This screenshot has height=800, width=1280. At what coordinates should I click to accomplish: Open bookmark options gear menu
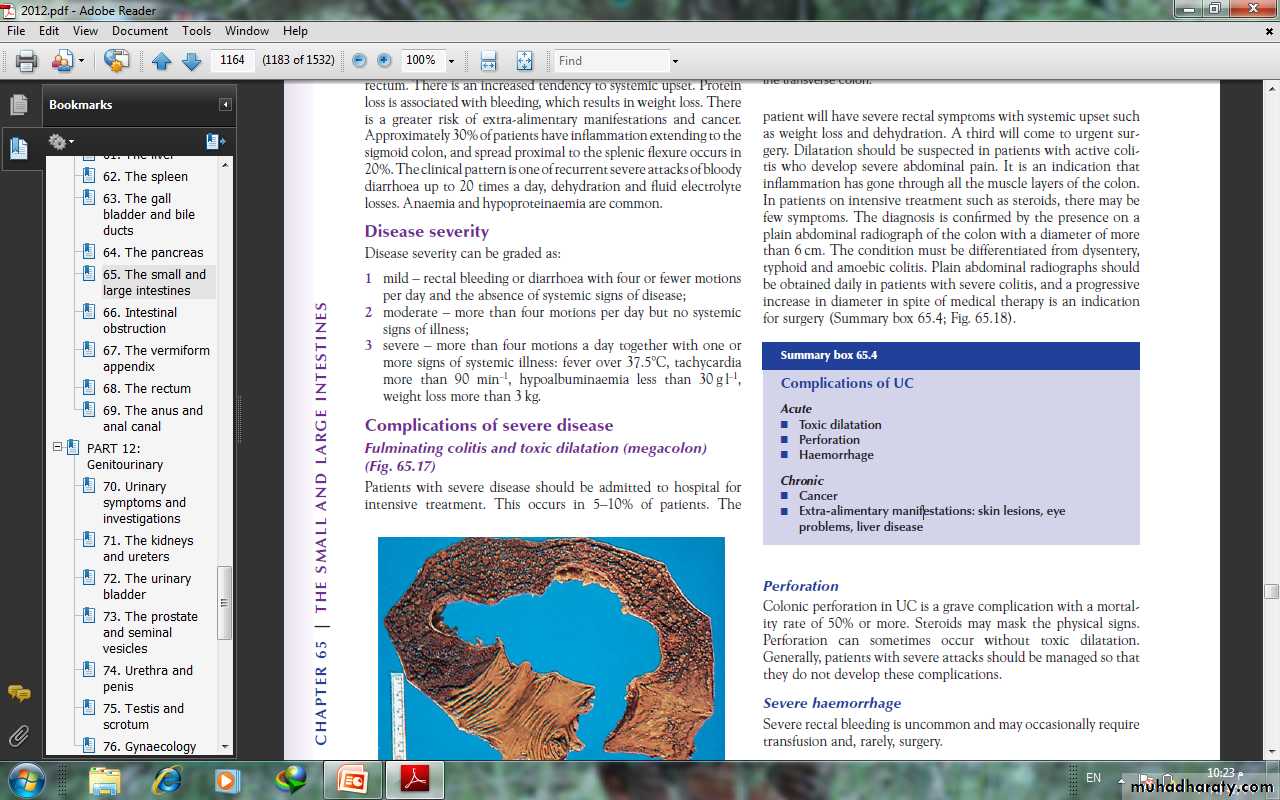(x=60, y=142)
